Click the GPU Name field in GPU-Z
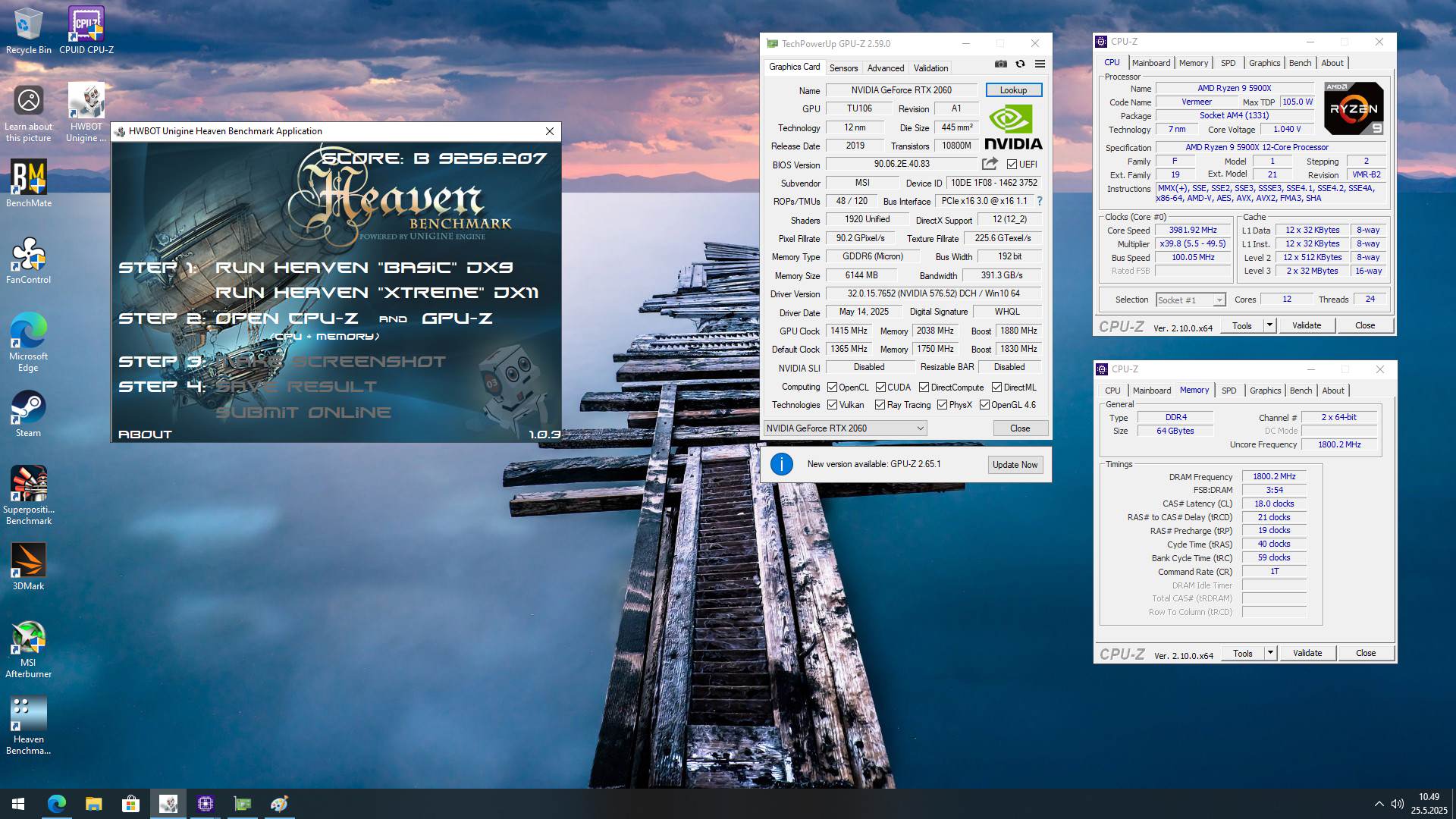Screen dimensions: 1456x819 coord(901,90)
